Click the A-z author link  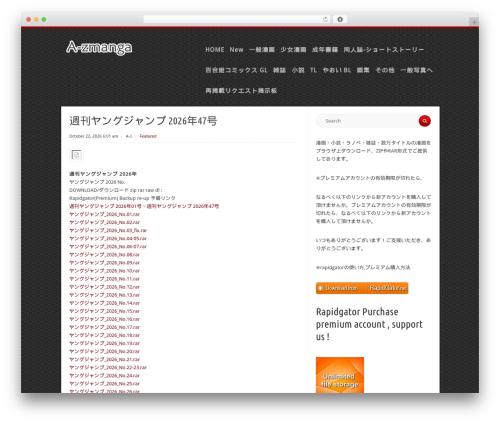pyautogui.click(x=129, y=136)
